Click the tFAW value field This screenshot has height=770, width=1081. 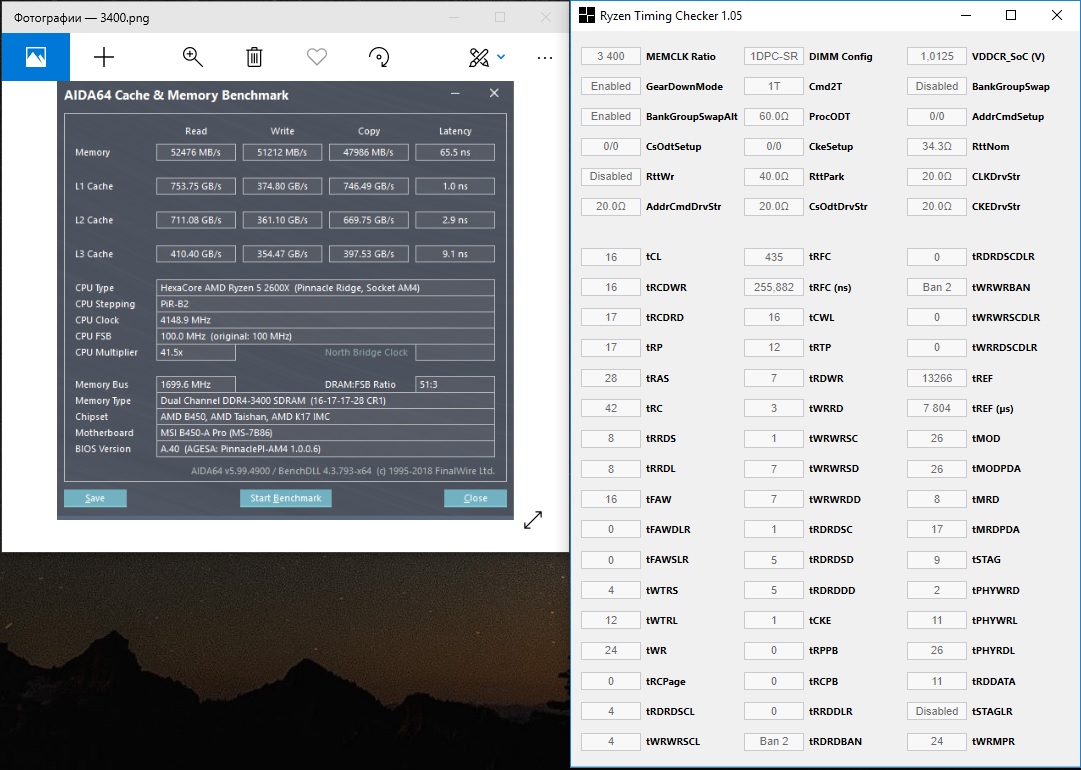tap(611, 499)
